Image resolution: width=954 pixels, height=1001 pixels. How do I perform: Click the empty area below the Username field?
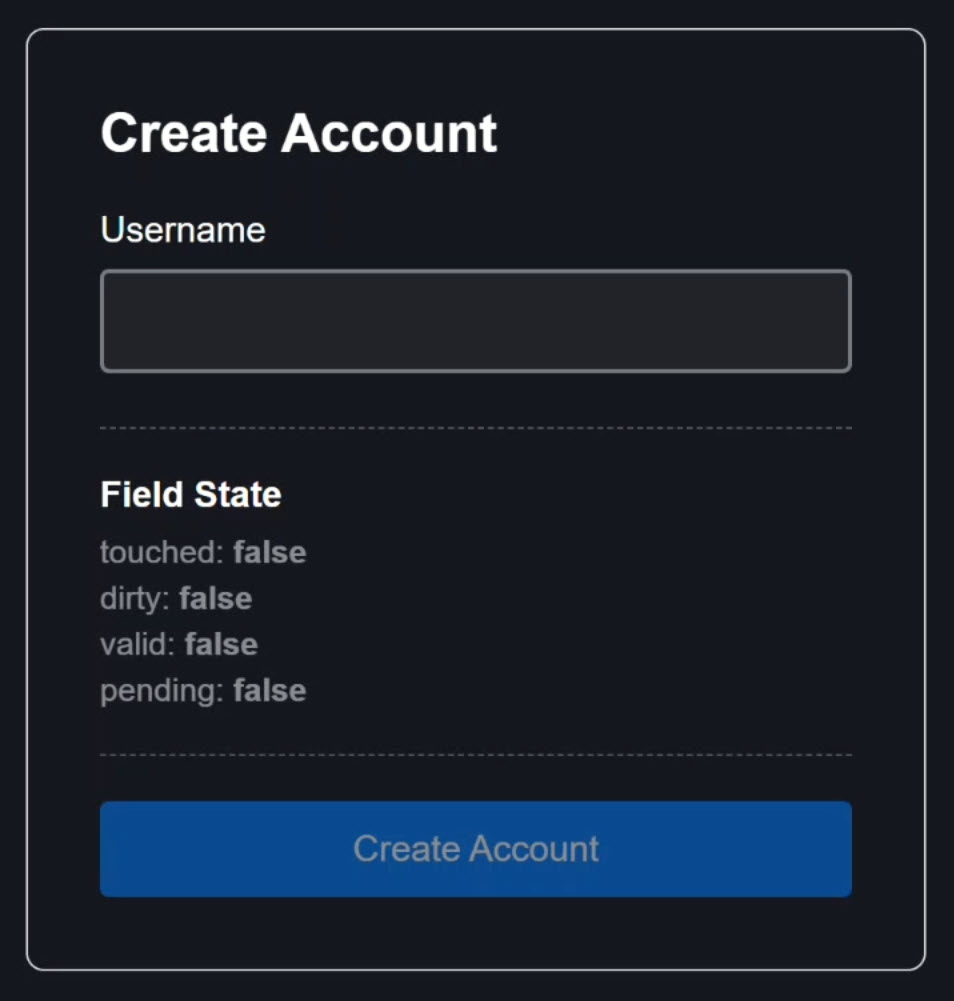(475, 395)
